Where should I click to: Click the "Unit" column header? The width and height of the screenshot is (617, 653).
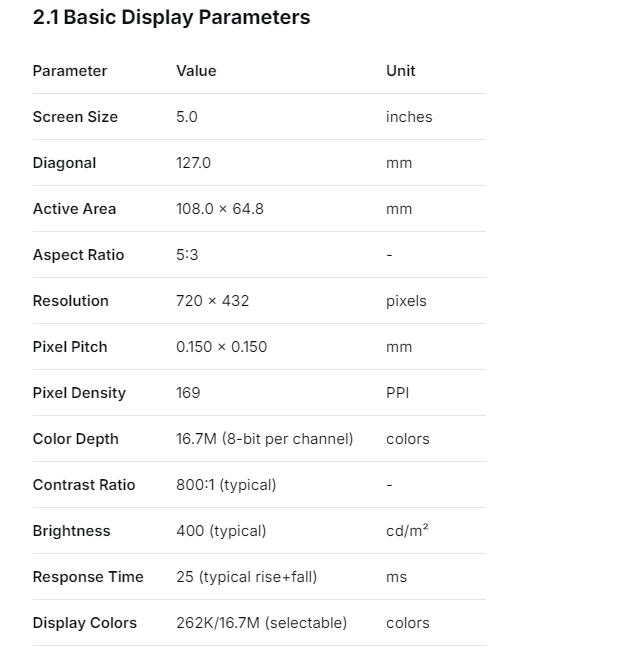coord(400,71)
